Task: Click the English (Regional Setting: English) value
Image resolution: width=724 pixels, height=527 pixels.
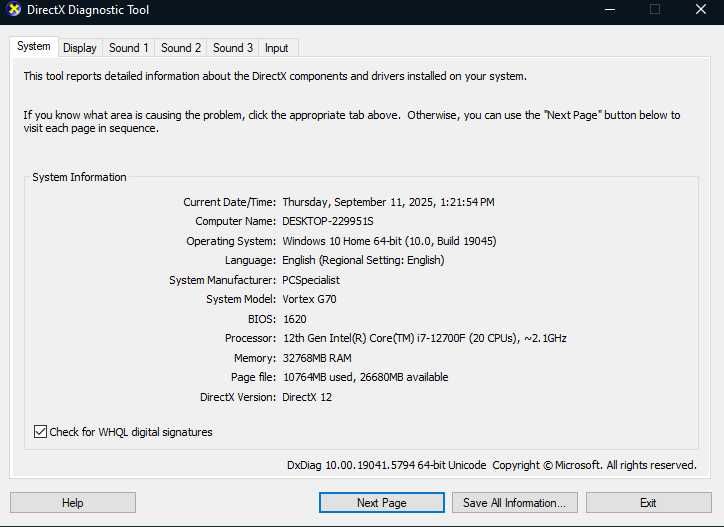Action: [x=363, y=260]
